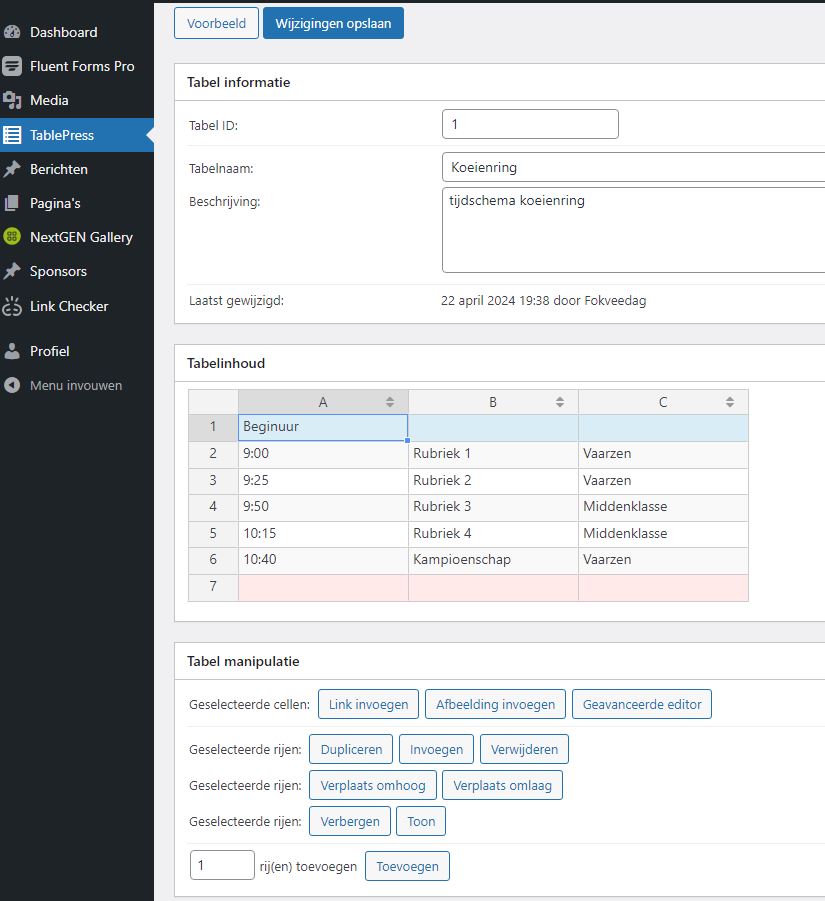Save with Wijzigingen opslaan button
Screen dimensions: 825x901
pos(333,24)
